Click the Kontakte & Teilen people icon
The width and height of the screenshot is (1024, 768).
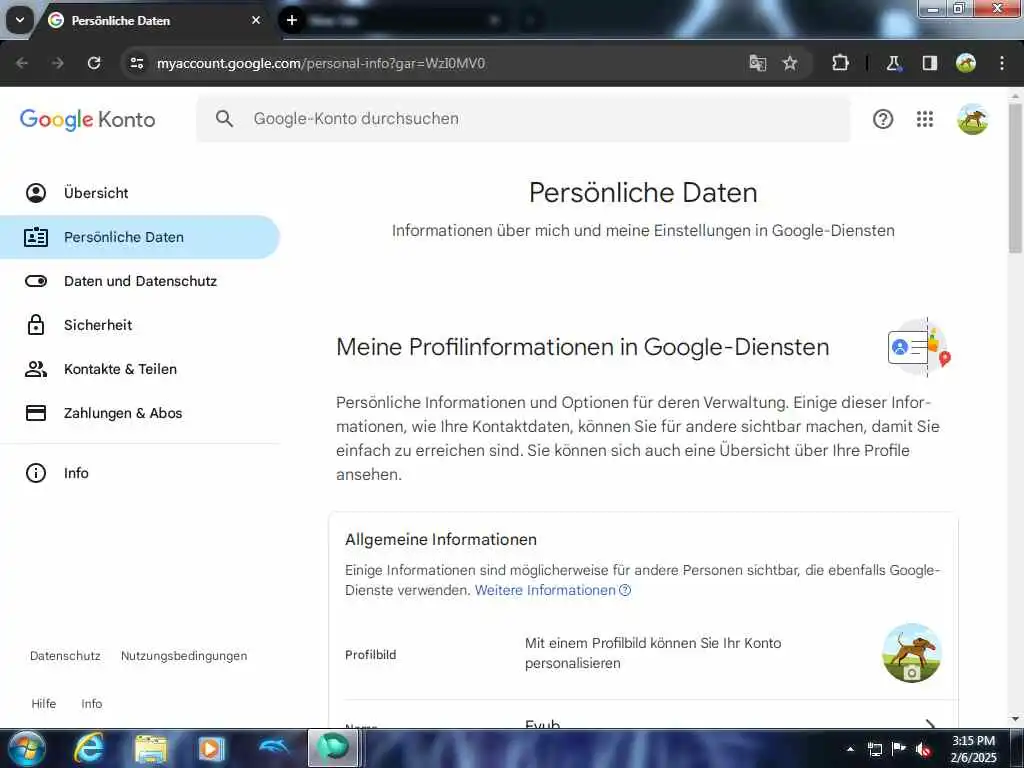tap(36, 369)
